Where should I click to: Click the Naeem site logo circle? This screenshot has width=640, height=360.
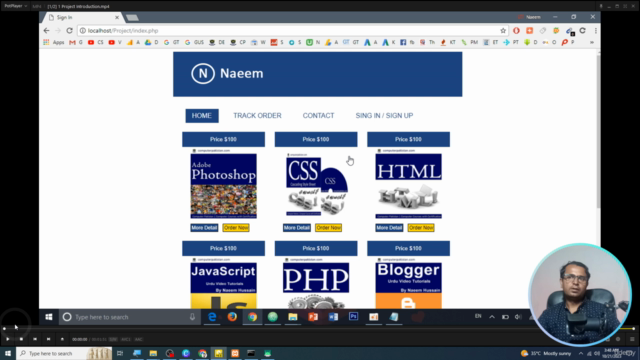pos(203,73)
